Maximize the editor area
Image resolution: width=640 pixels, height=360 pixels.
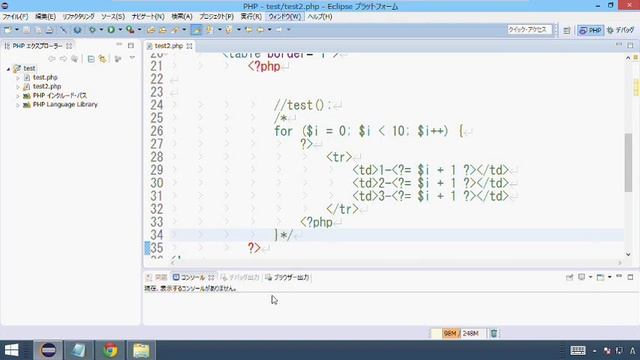click(630, 45)
